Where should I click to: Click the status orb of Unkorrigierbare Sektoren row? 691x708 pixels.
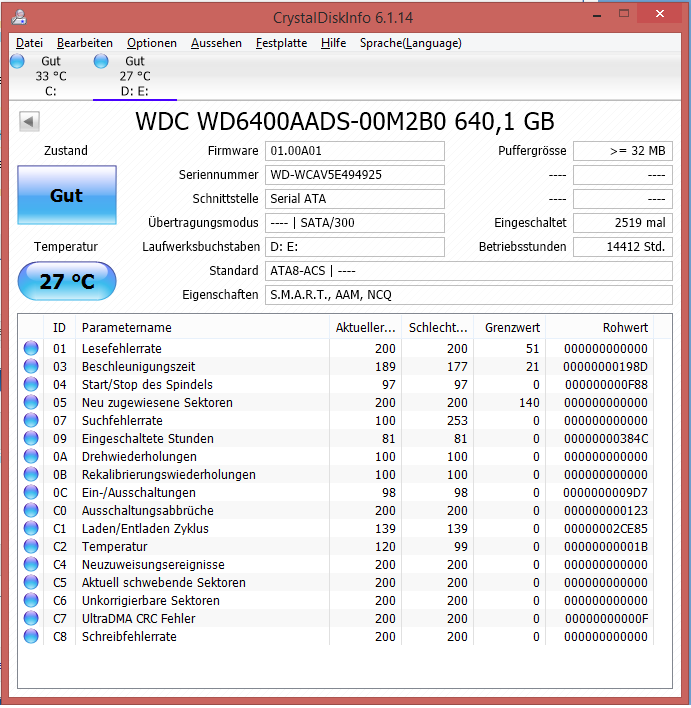click(31, 601)
